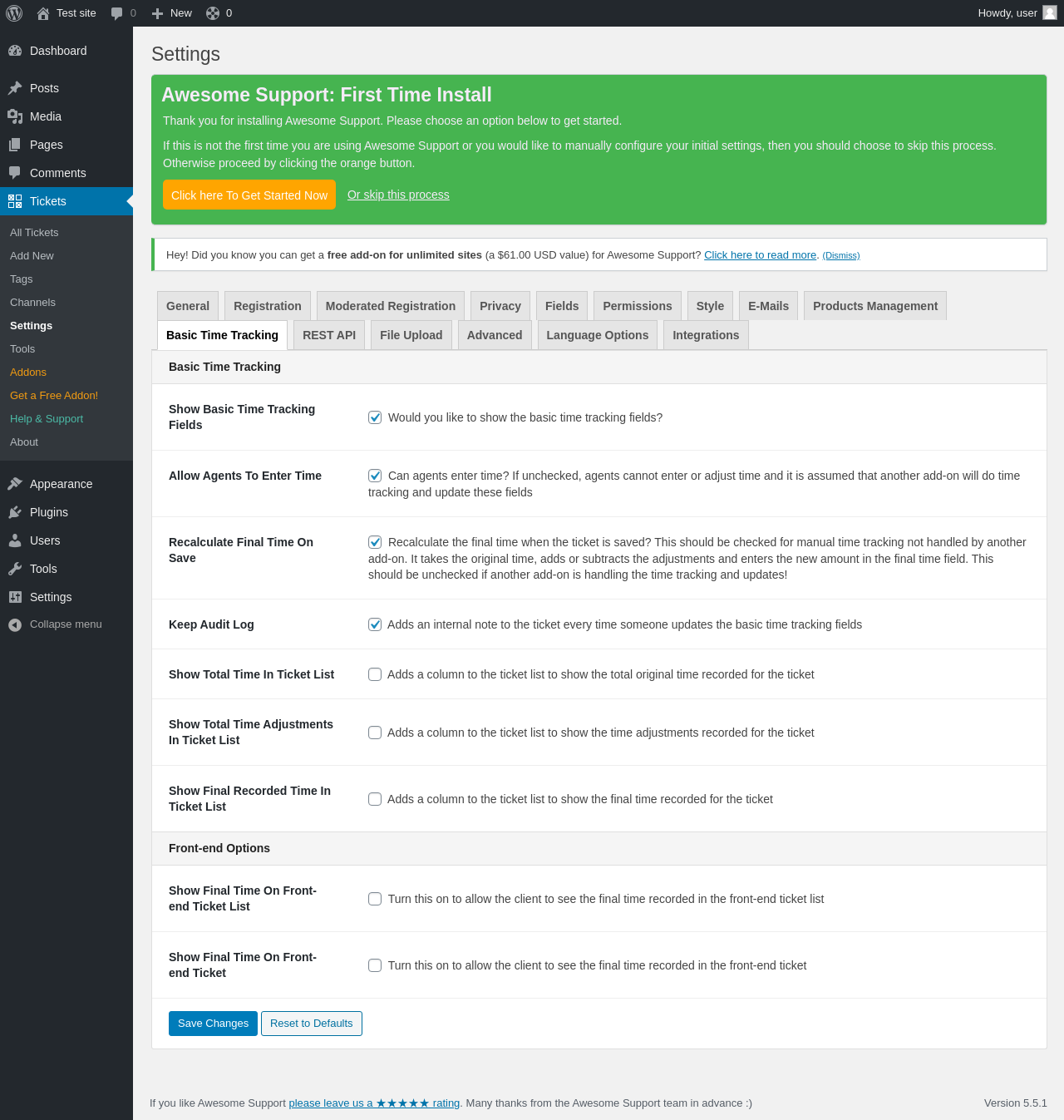Uncheck Allow Agents To Enter Time
Viewport: 1064px width, 1120px height.
(x=375, y=476)
